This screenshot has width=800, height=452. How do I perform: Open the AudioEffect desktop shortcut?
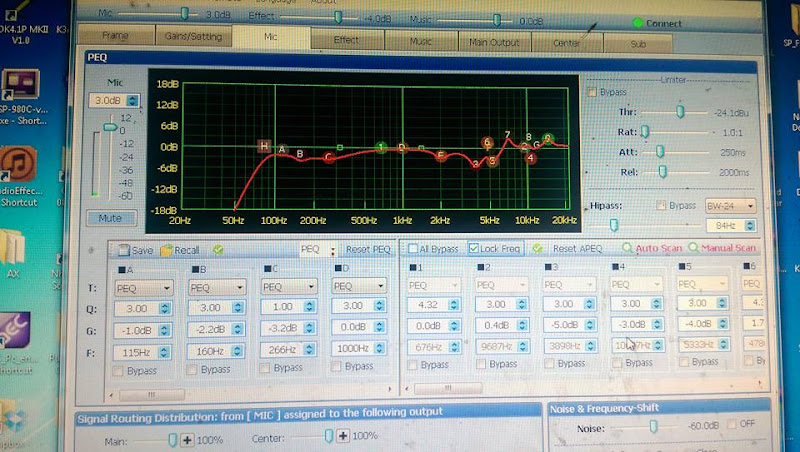(x=18, y=177)
